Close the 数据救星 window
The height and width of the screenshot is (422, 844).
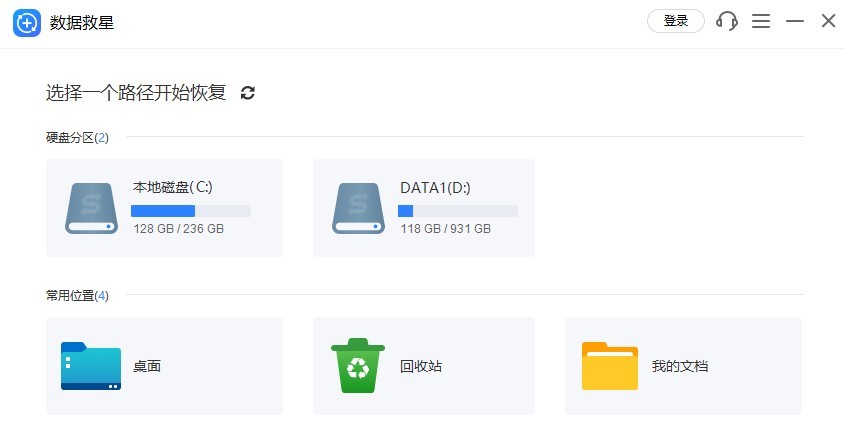[x=828, y=21]
